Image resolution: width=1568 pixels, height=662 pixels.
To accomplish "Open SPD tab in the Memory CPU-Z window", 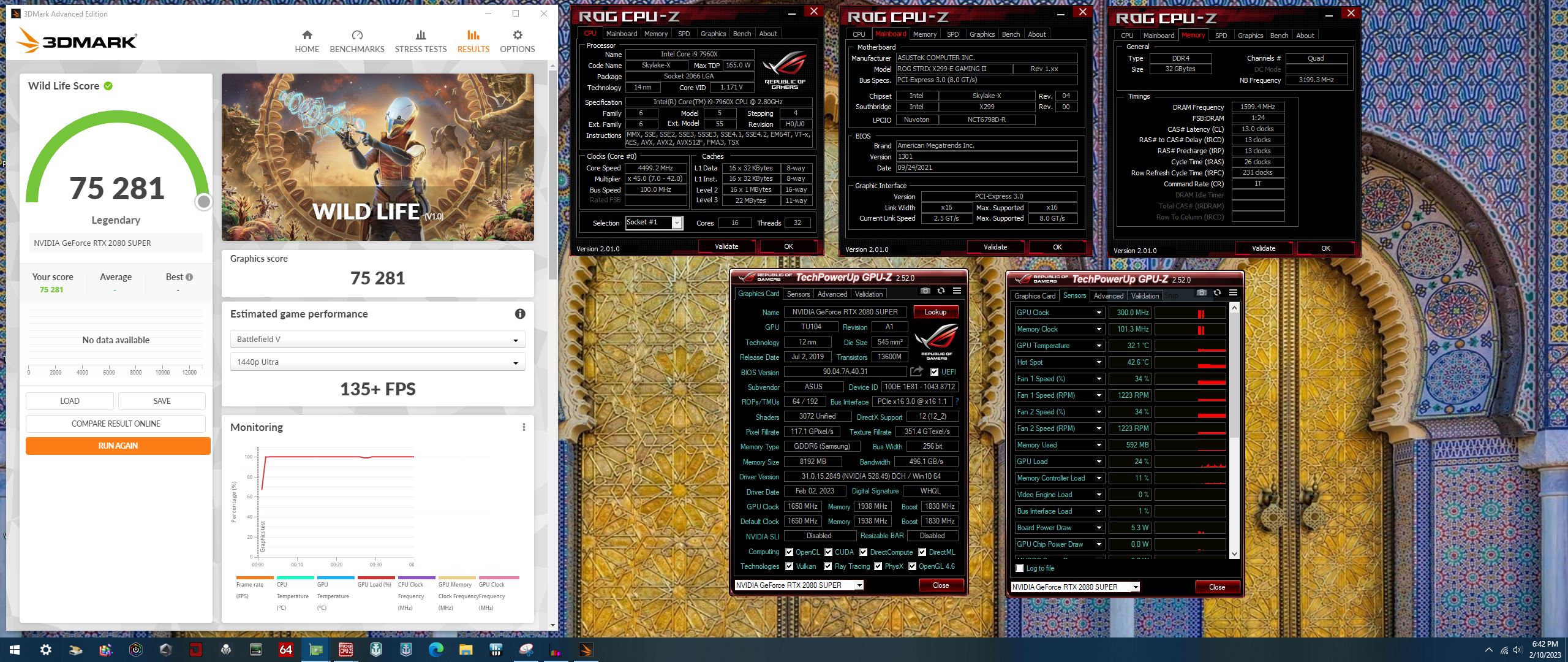I will click(x=1221, y=36).
